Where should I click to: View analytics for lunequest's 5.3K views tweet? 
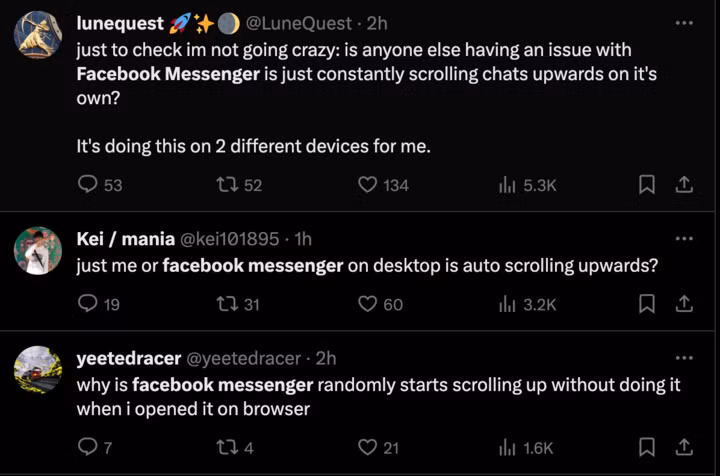point(508,184)
